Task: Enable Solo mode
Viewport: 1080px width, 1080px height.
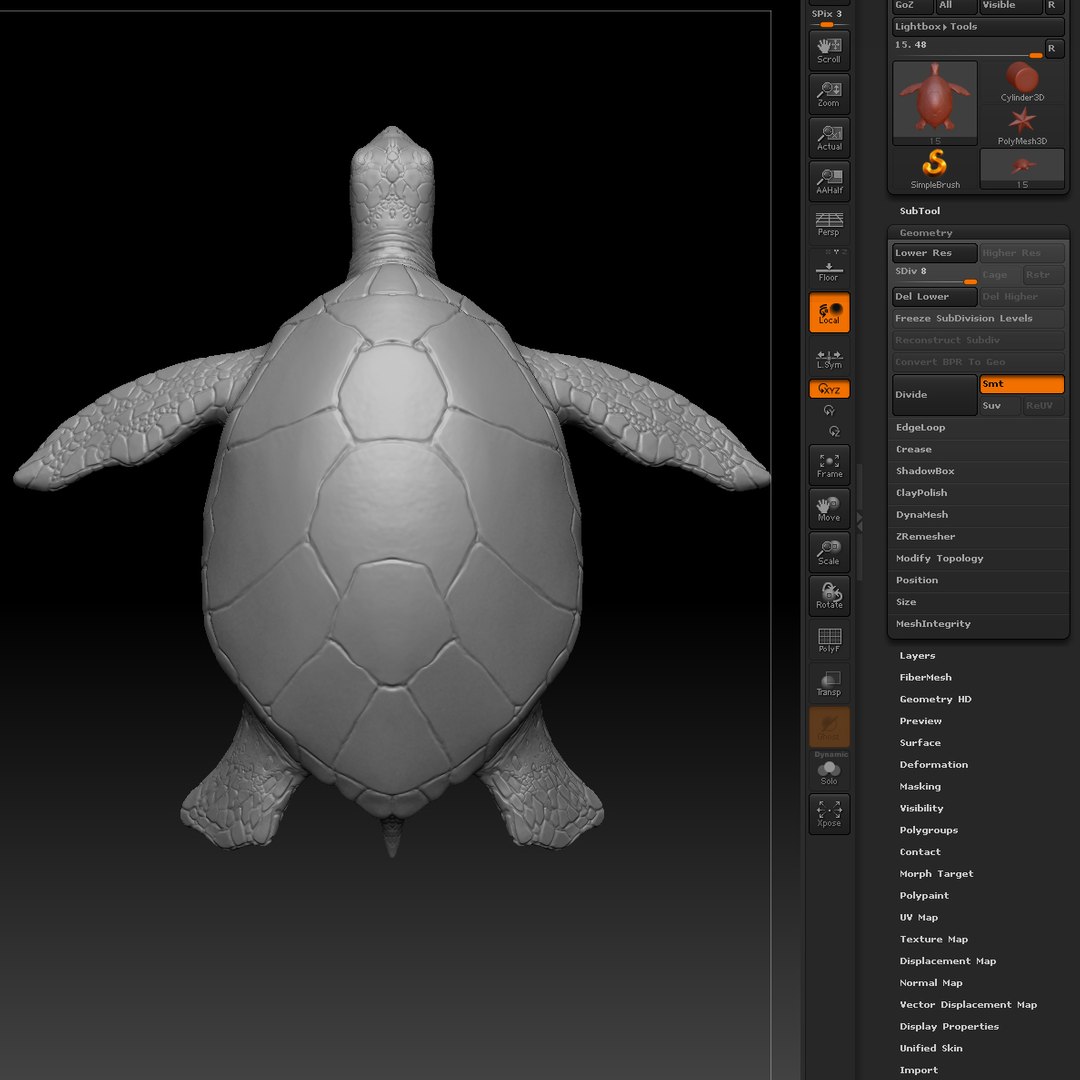Action: (829, 772)
